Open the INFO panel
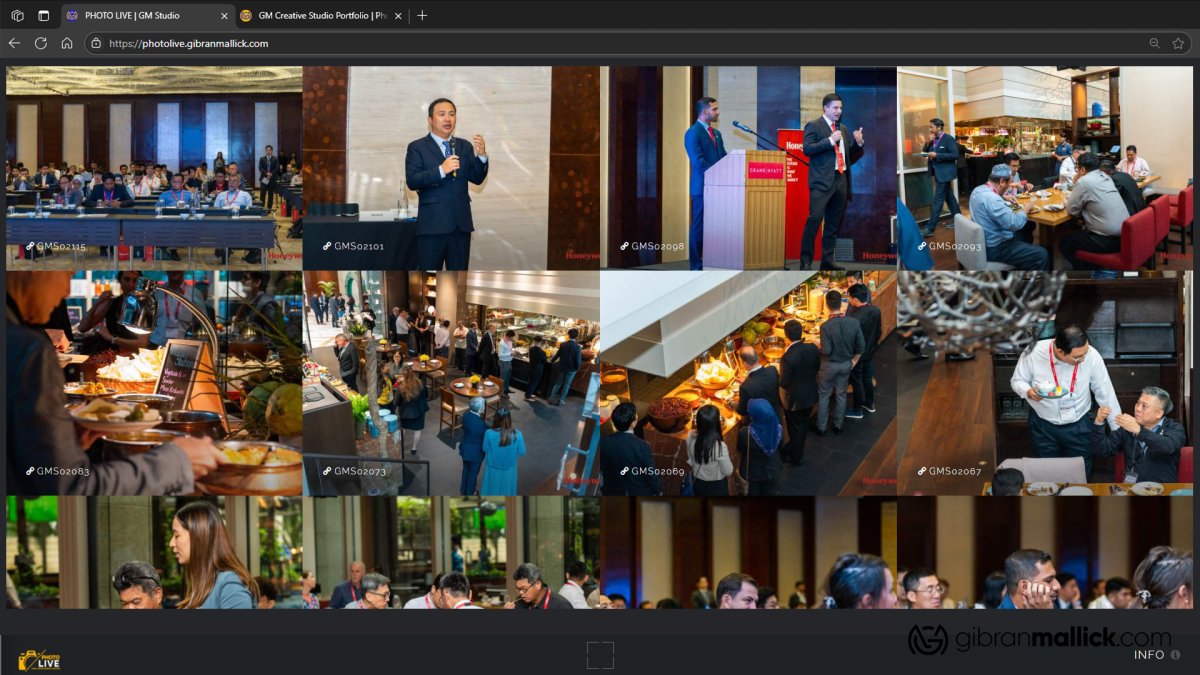Viewport: 1200px width, 675px height. 1156,655
